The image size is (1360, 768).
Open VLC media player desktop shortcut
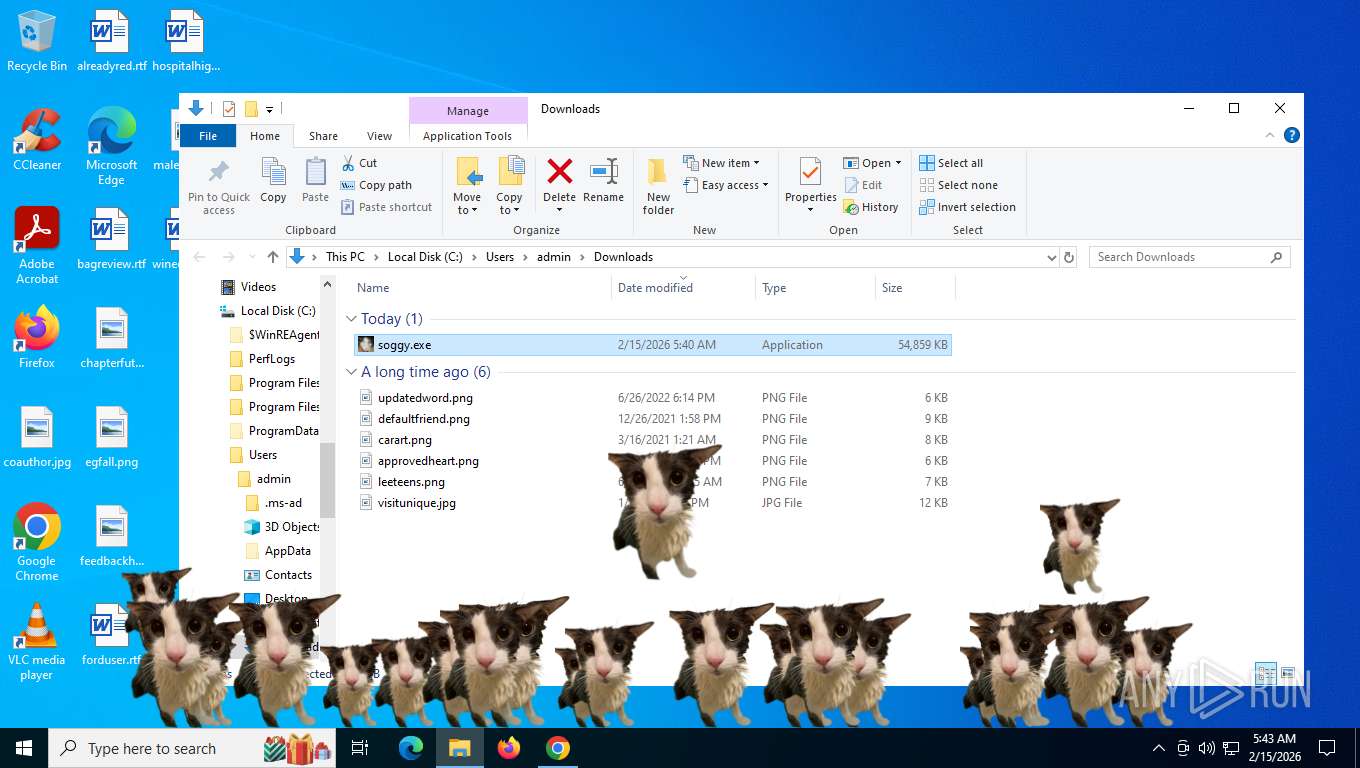click(x=37, y=641)
